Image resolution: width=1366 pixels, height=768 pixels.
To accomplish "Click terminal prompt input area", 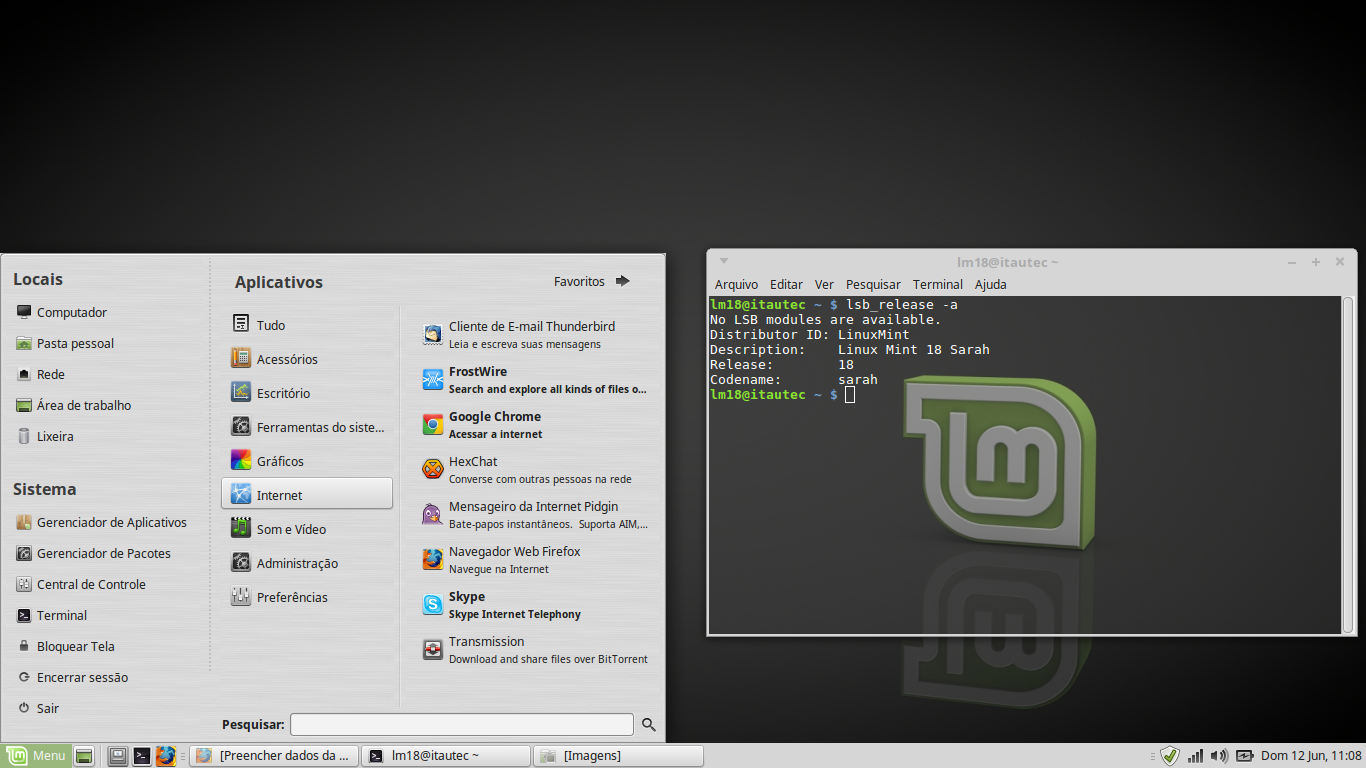I will 850,395.
